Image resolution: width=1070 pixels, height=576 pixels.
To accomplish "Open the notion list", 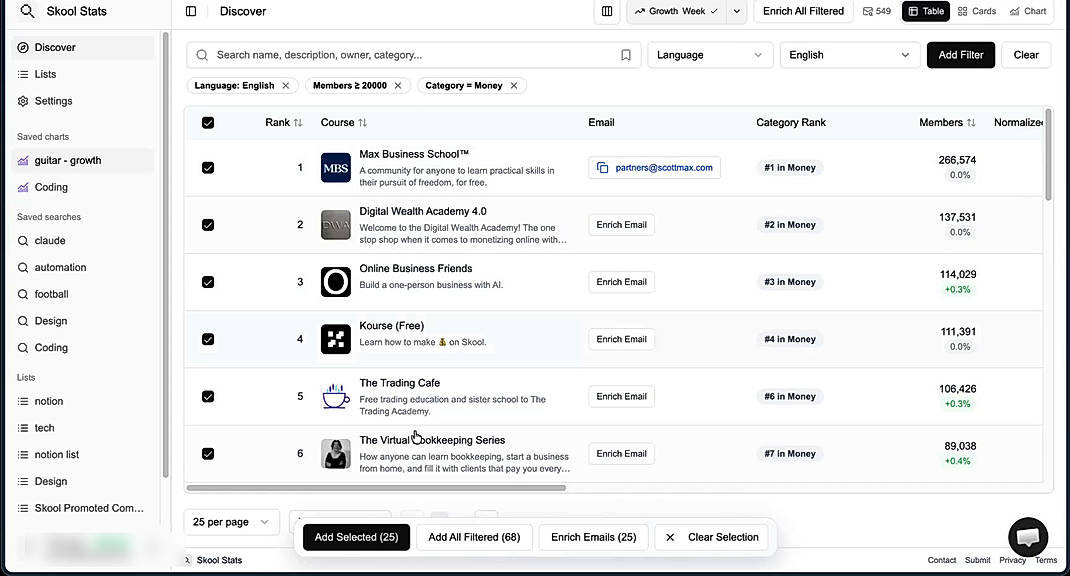I will point(83,401).
